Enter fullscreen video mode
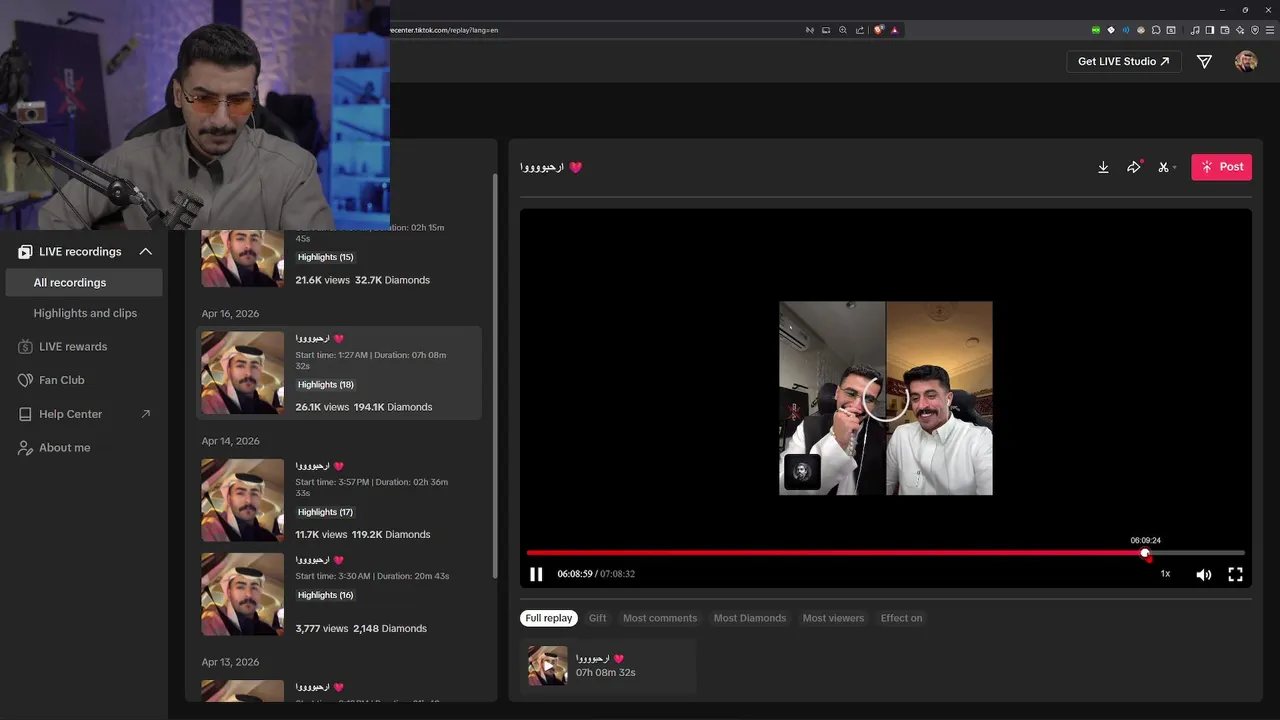The image size is (1280, 720). point(1235,574)
